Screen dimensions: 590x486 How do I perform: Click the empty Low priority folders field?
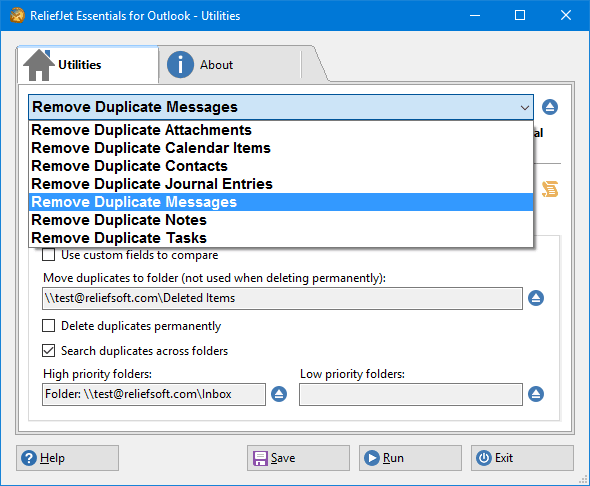[x=411, y=394]
